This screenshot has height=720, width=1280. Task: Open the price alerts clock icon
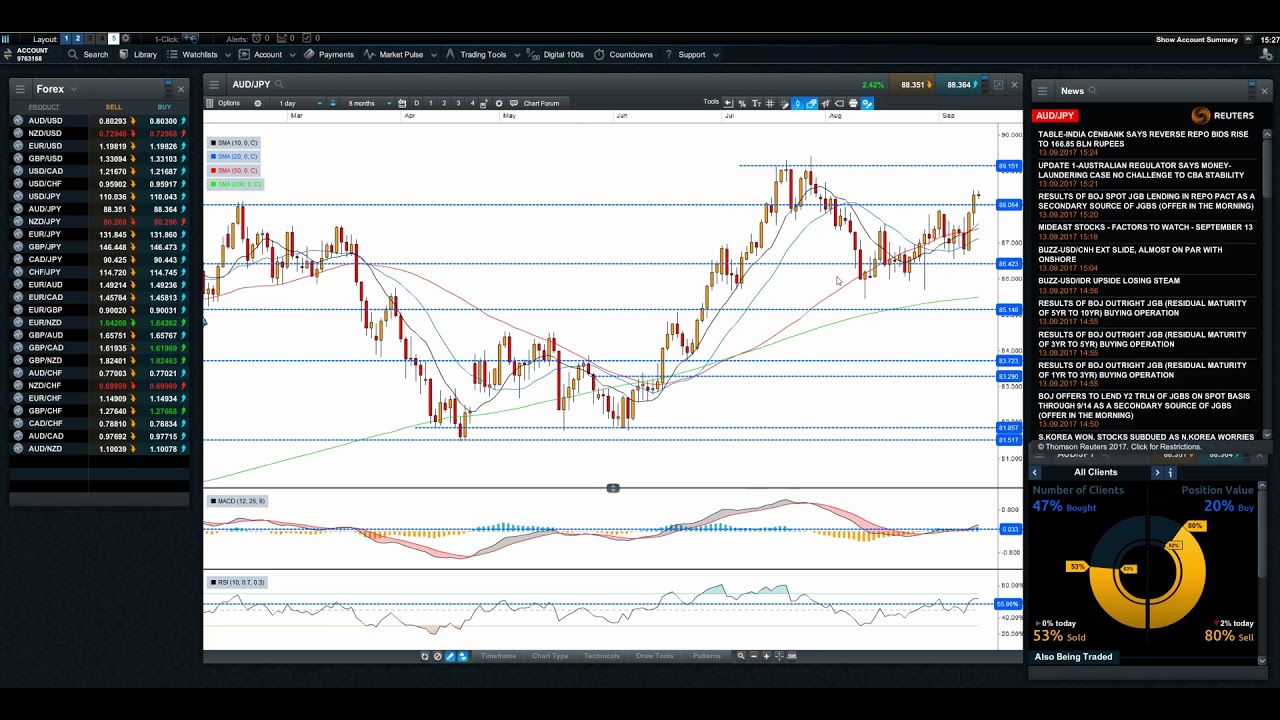pyautogui.click(x=255, y=39)
